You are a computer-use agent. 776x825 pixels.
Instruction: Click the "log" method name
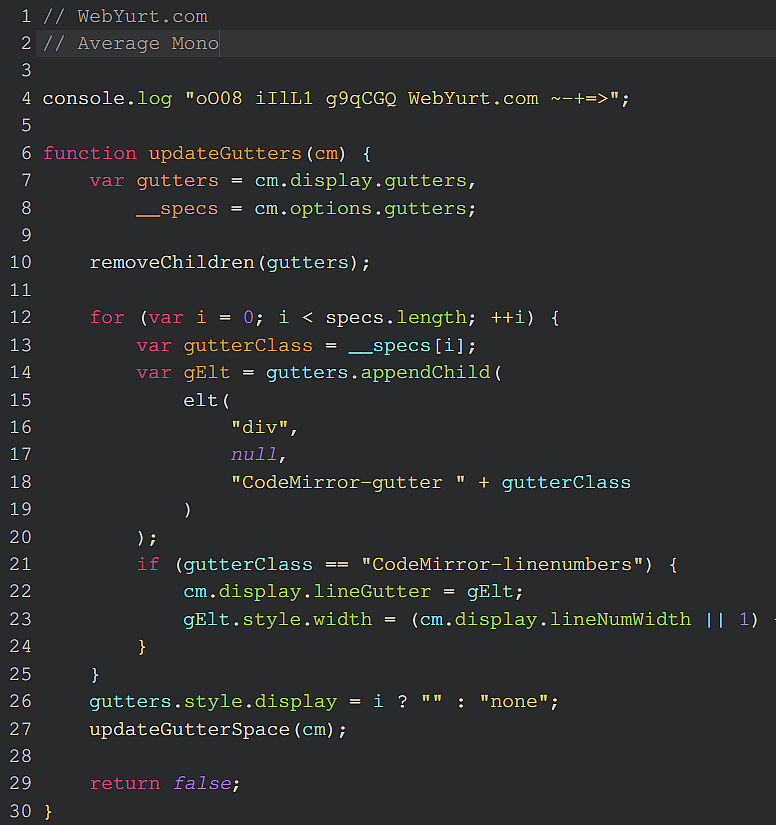tap(154, 98)
